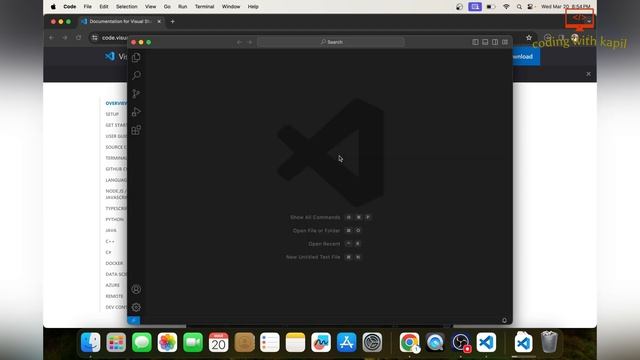The height and width of the screenshot is (360, 640).
Task: Open the Edit menu
Action: [104, 7]
